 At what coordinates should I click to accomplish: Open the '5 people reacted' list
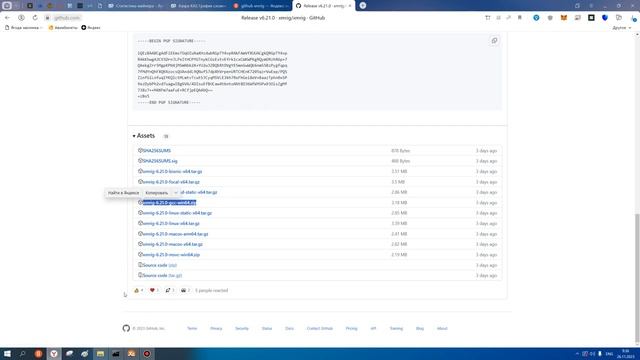[211, 290]
